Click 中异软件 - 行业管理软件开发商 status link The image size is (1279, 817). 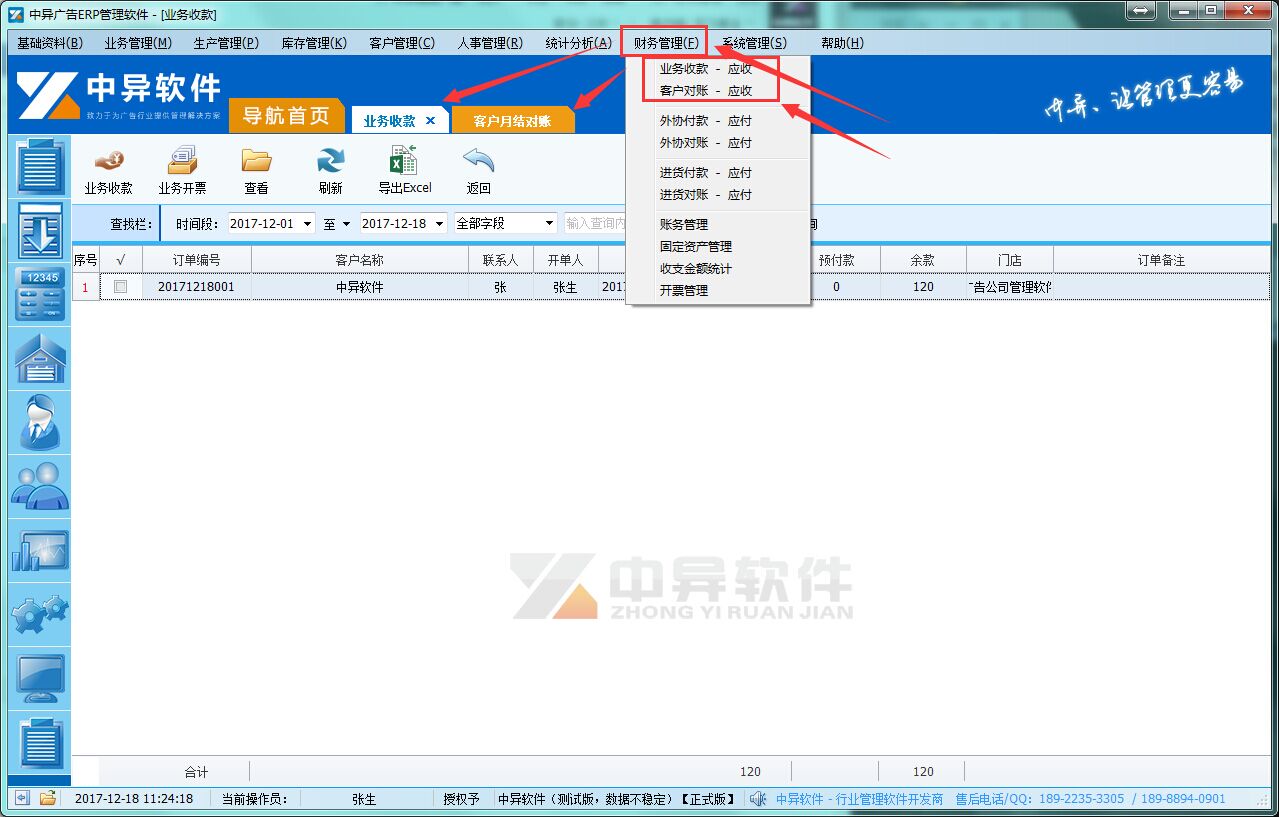point(859,799)
